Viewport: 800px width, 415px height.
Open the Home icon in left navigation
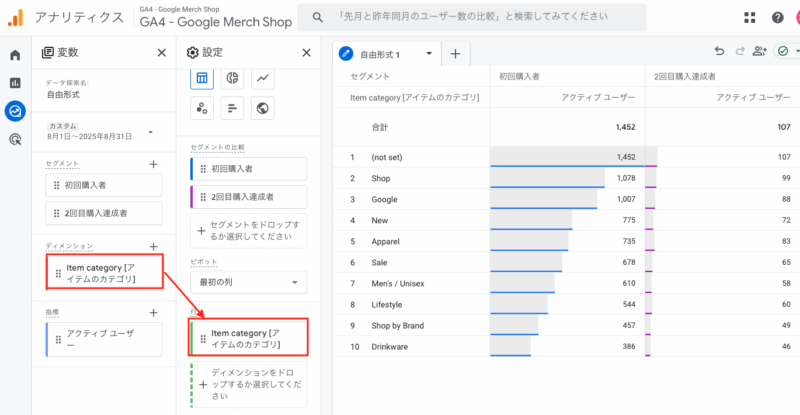click(x=15, y=55)
